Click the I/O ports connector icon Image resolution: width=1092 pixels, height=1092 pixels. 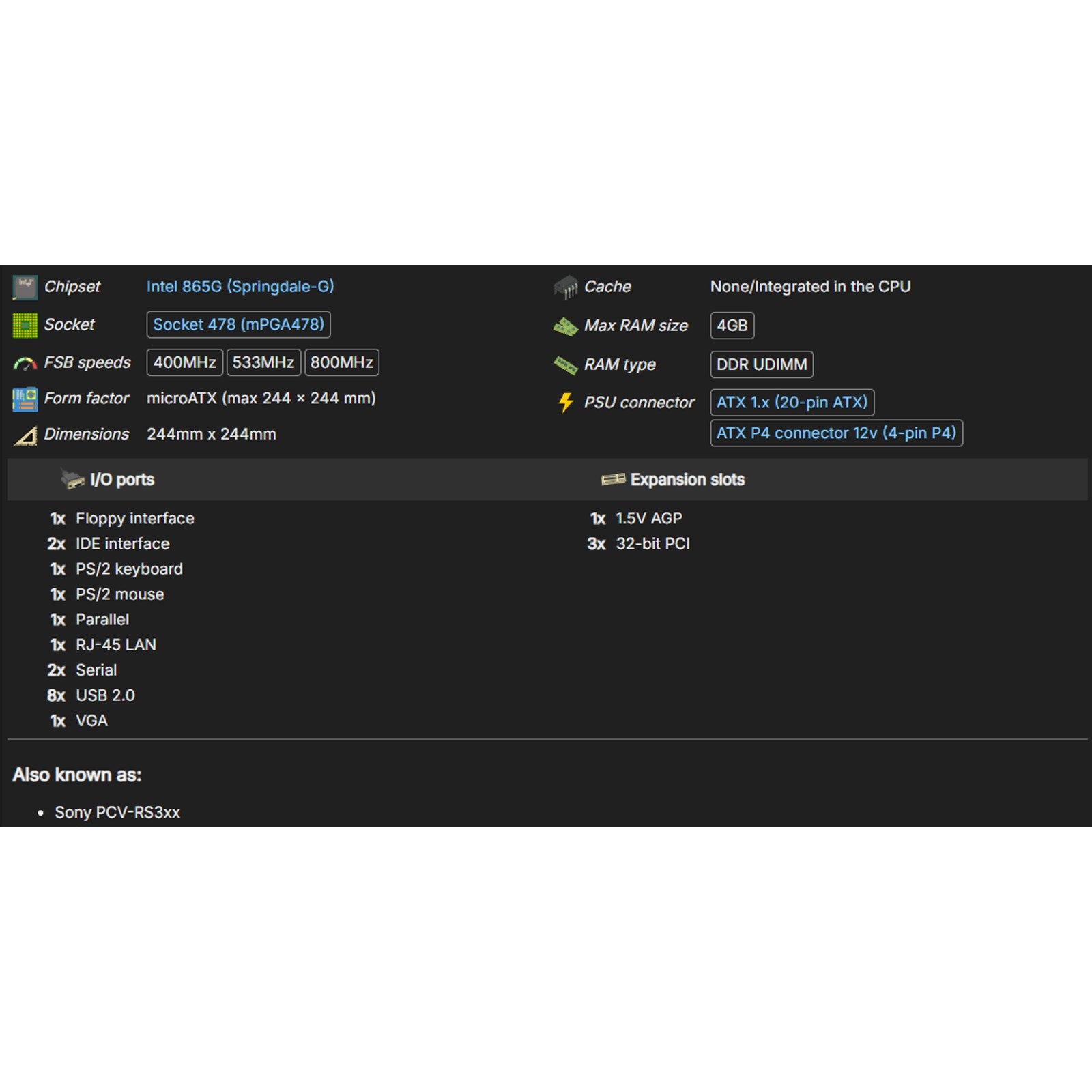pos(72,480)
